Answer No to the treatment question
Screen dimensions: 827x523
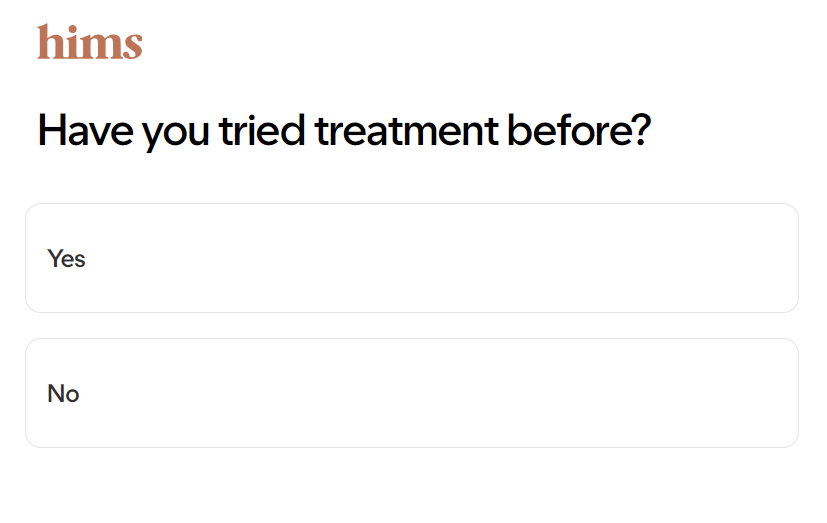tap(412, 393)
